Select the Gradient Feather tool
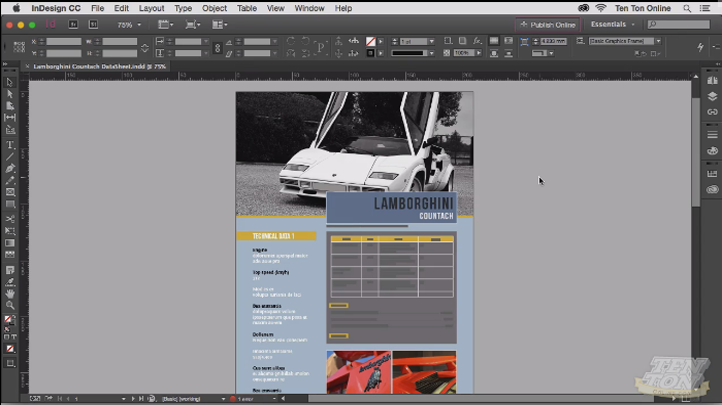This screenshot has height=405, width=722. coord(10,255)
